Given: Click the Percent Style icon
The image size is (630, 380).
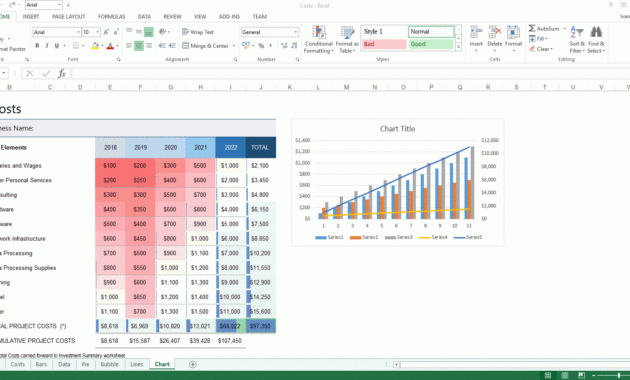Looking at the screenshot, I should [261, 46].
